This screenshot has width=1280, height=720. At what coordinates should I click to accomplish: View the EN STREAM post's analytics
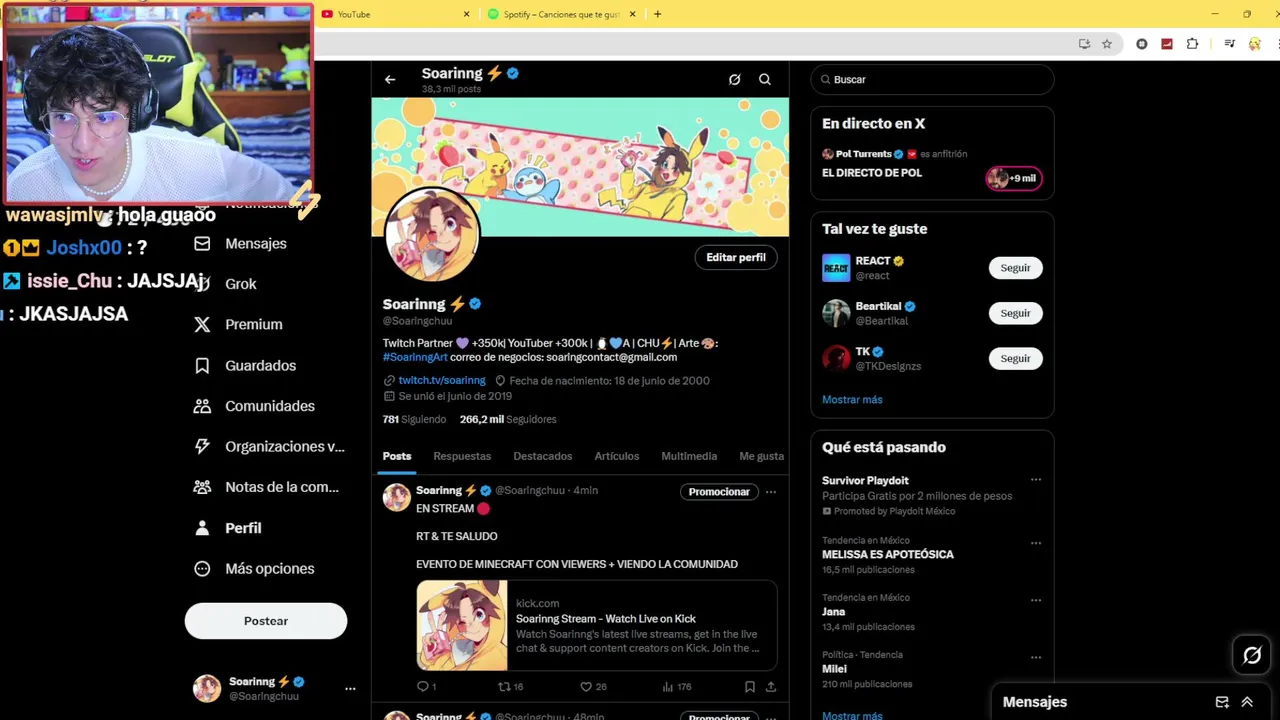(x=677, y=687)
